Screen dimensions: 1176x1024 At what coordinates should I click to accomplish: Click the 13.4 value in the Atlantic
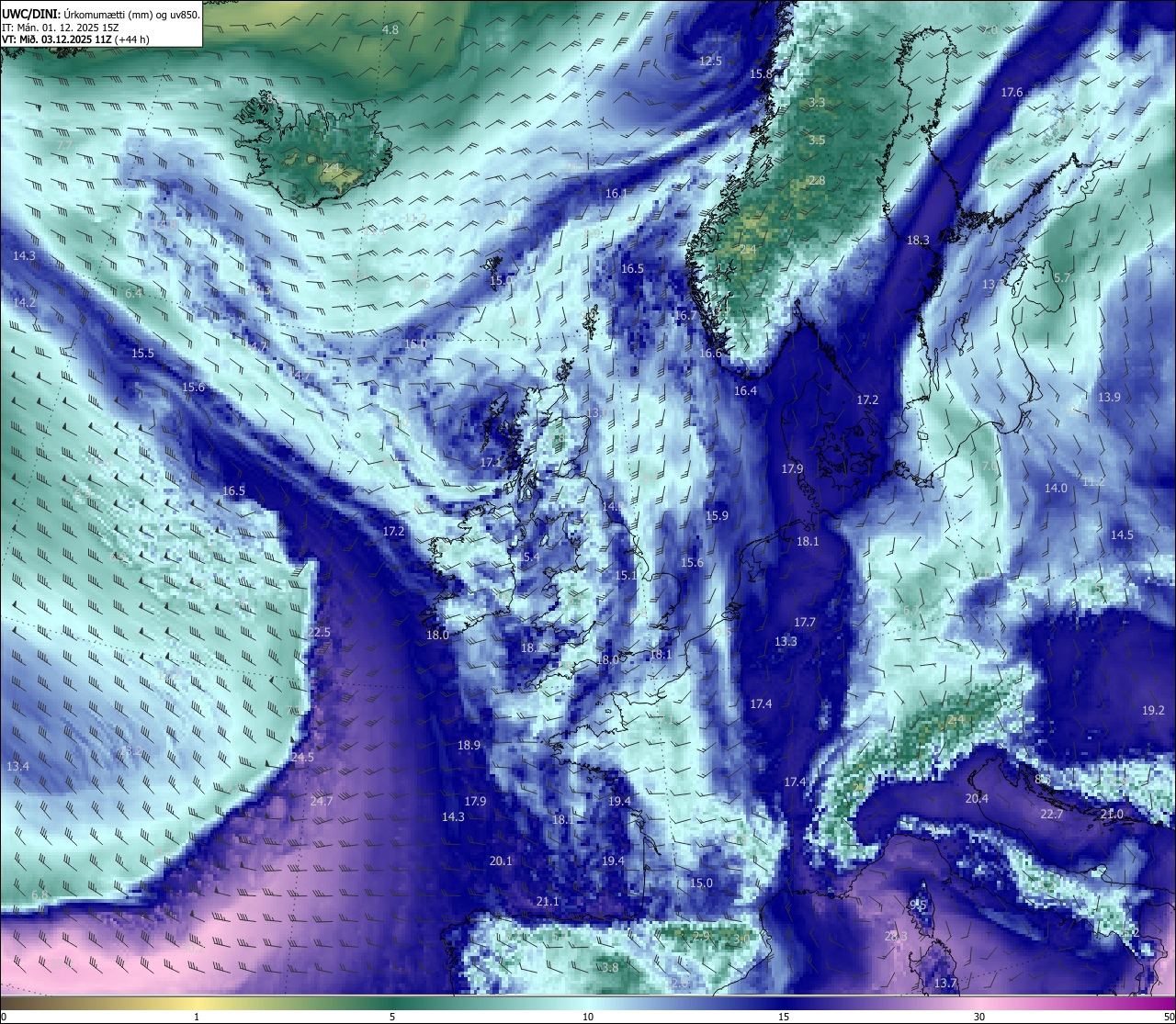(17, 767)
